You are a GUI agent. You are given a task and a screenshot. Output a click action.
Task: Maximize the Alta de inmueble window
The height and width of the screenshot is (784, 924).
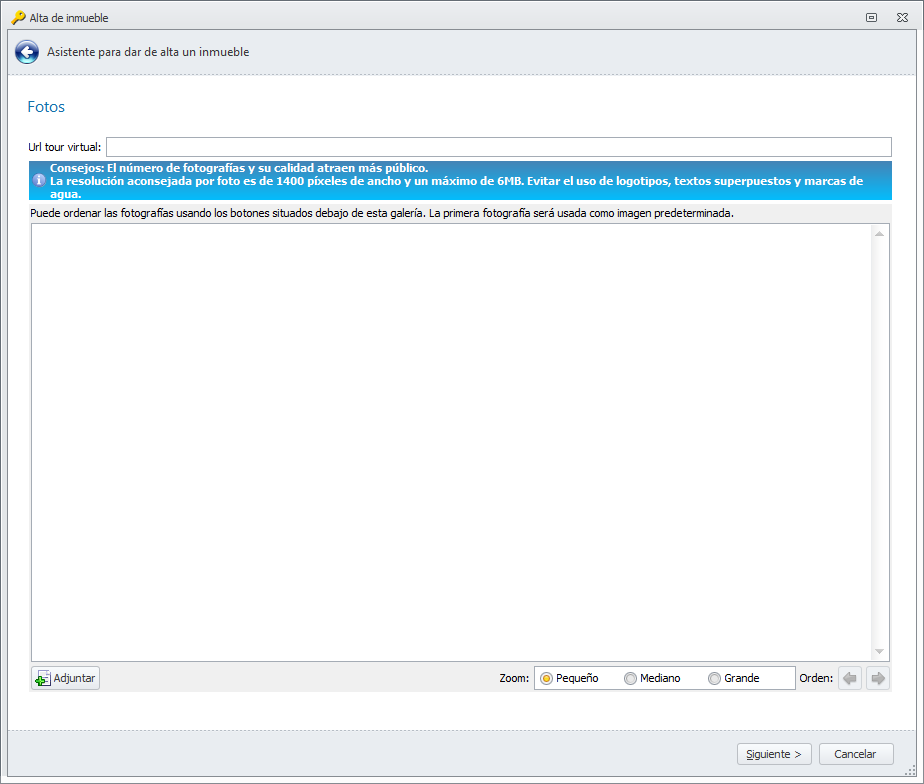(x=872, y=18)
